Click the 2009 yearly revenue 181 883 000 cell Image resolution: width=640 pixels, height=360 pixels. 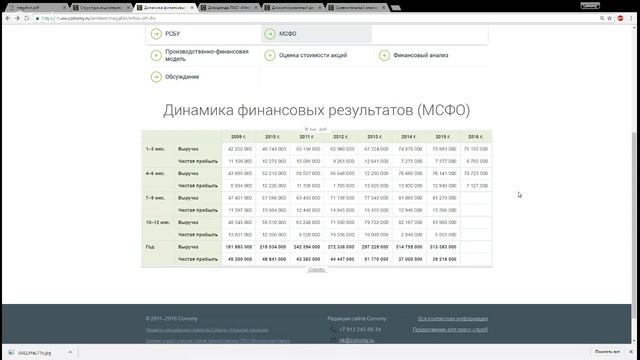click(x=239, y=247)
